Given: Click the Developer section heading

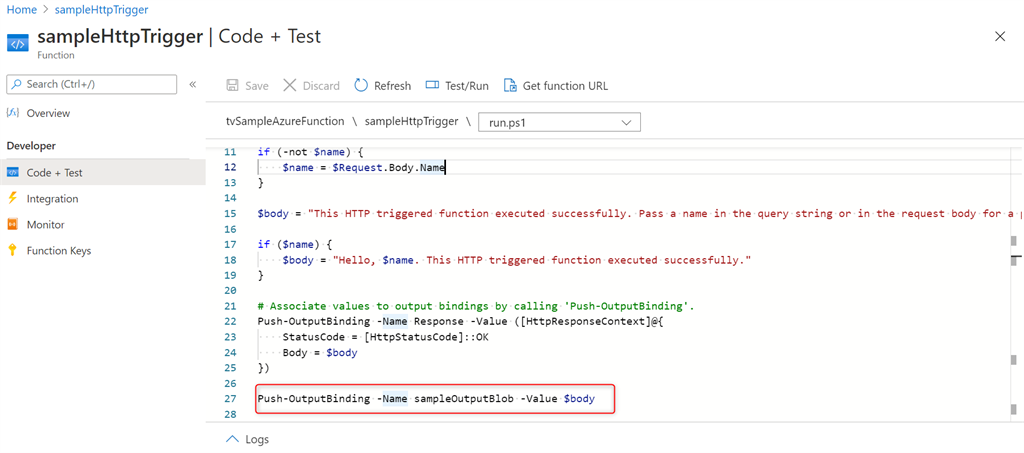Looking at the screenshot, I should tap(31, 146).
